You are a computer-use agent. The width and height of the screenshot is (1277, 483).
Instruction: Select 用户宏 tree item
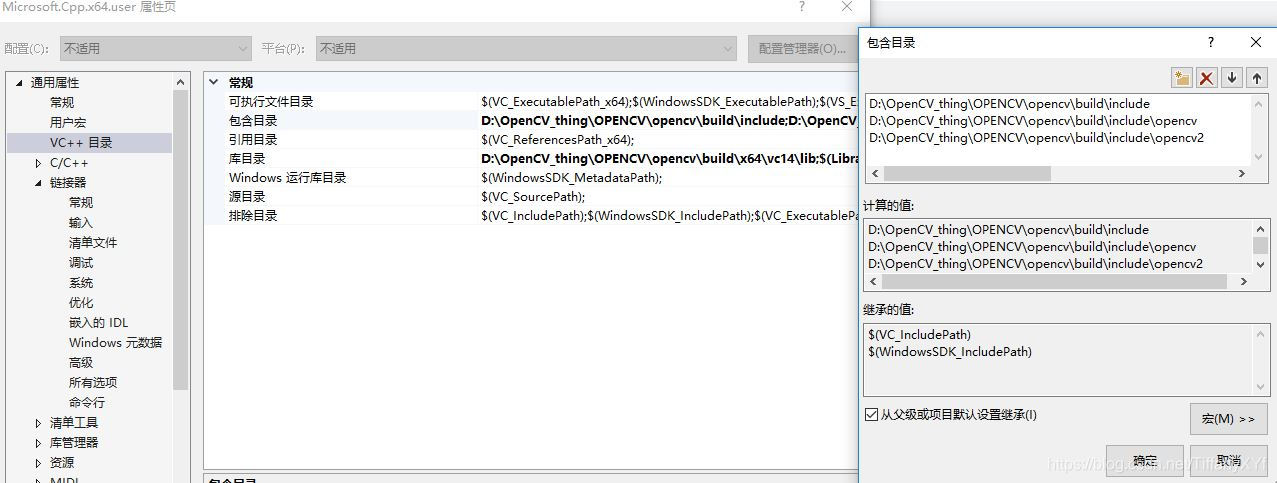[68, 123]
